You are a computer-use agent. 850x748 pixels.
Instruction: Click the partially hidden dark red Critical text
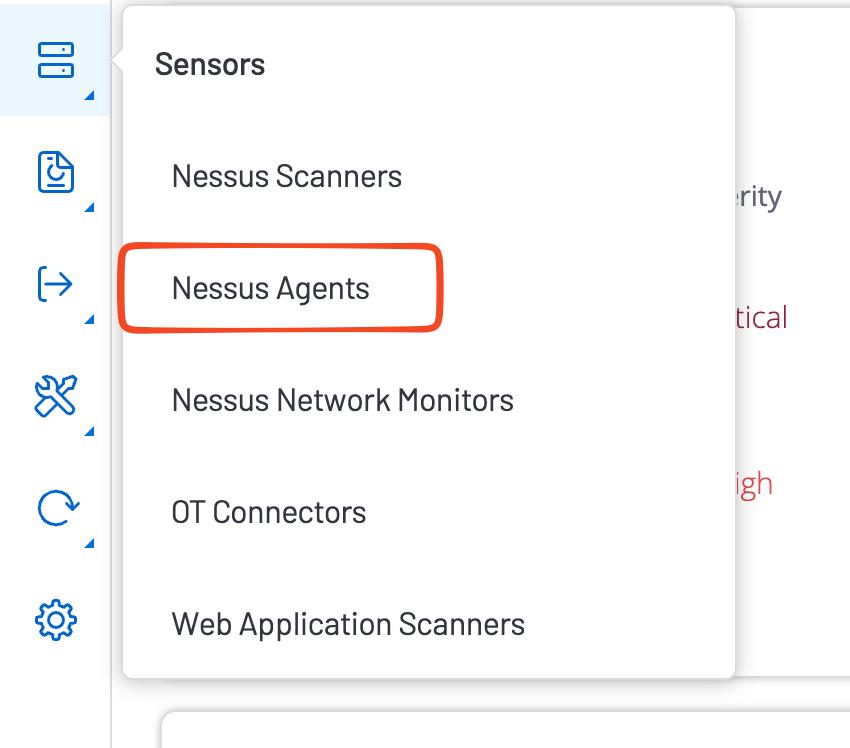click(x=762, y=318)
